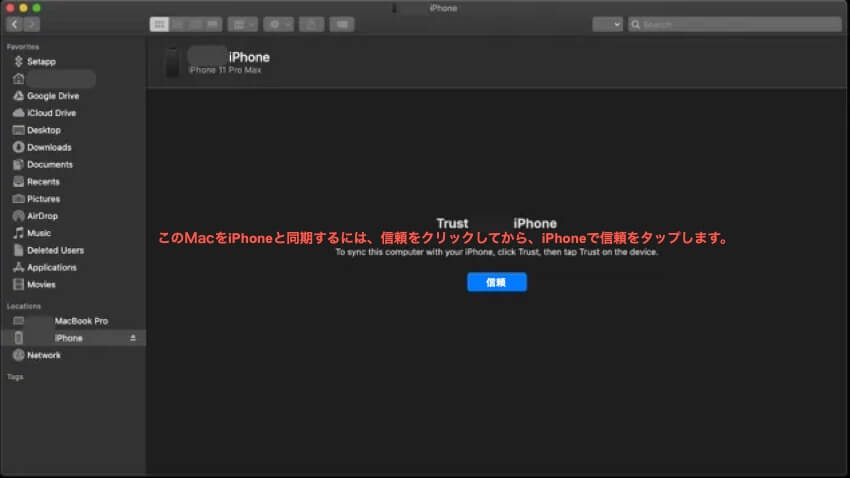Open the gear action menu

pos(278,24)
